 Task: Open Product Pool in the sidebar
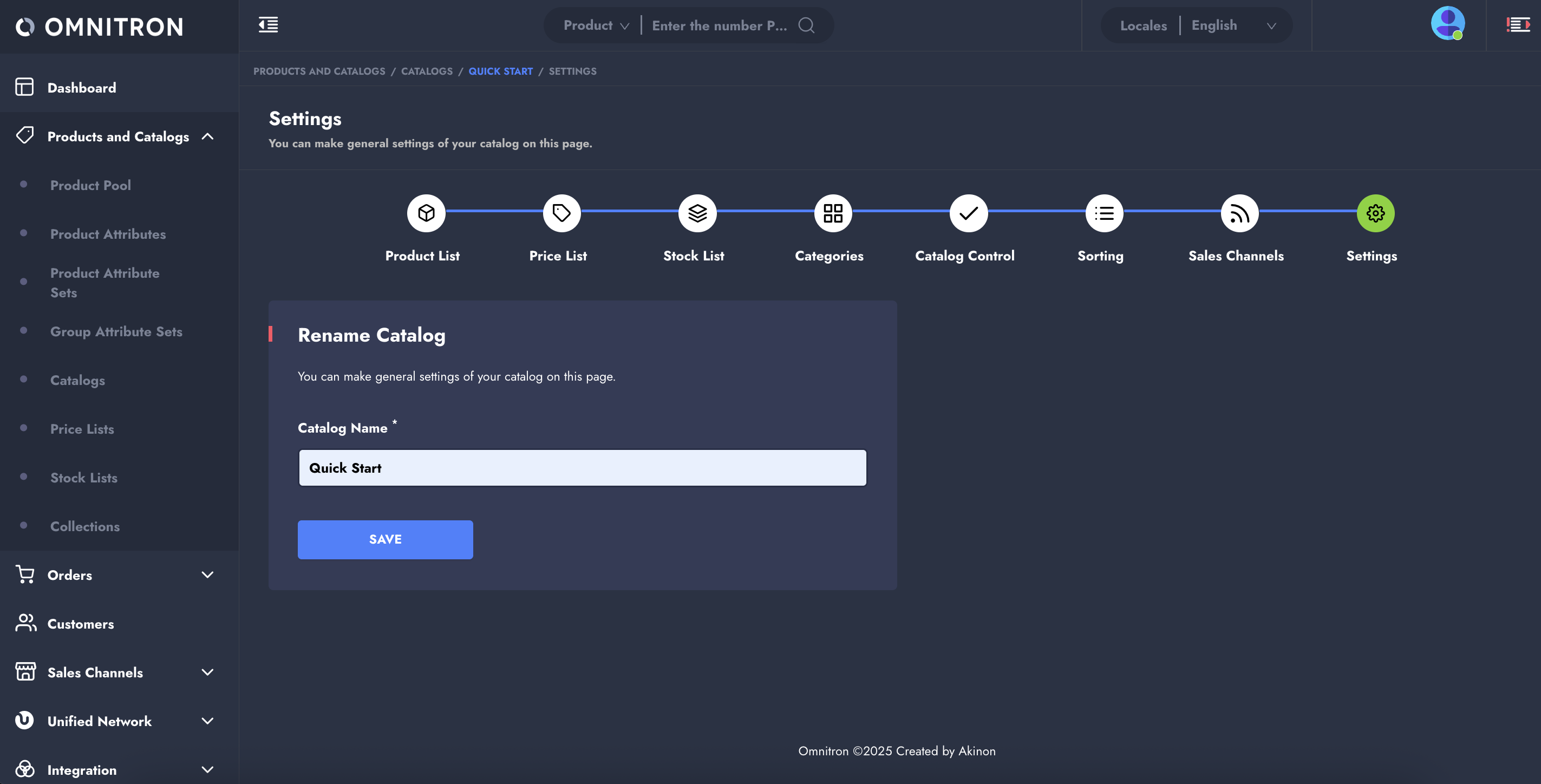(x=90, y=185)
